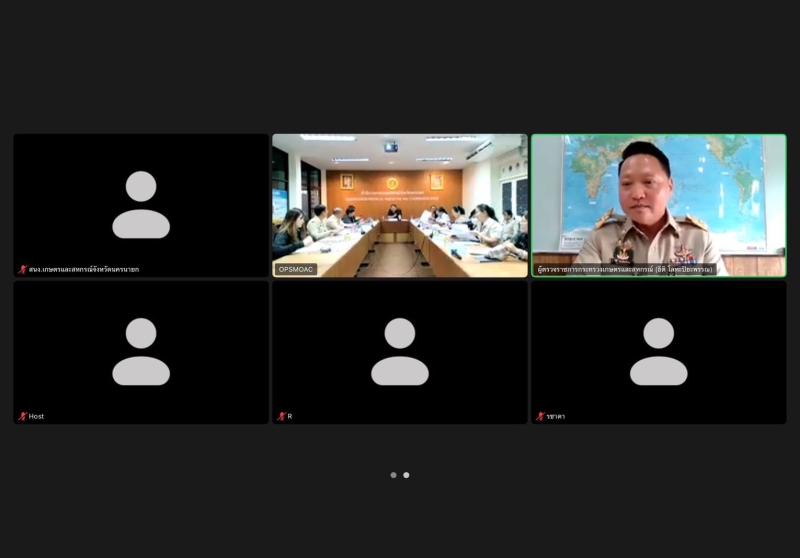Screen dimensions: 800x558
Task: Click the Host participant avatar silhouette
Action: [x=141, y=351]
